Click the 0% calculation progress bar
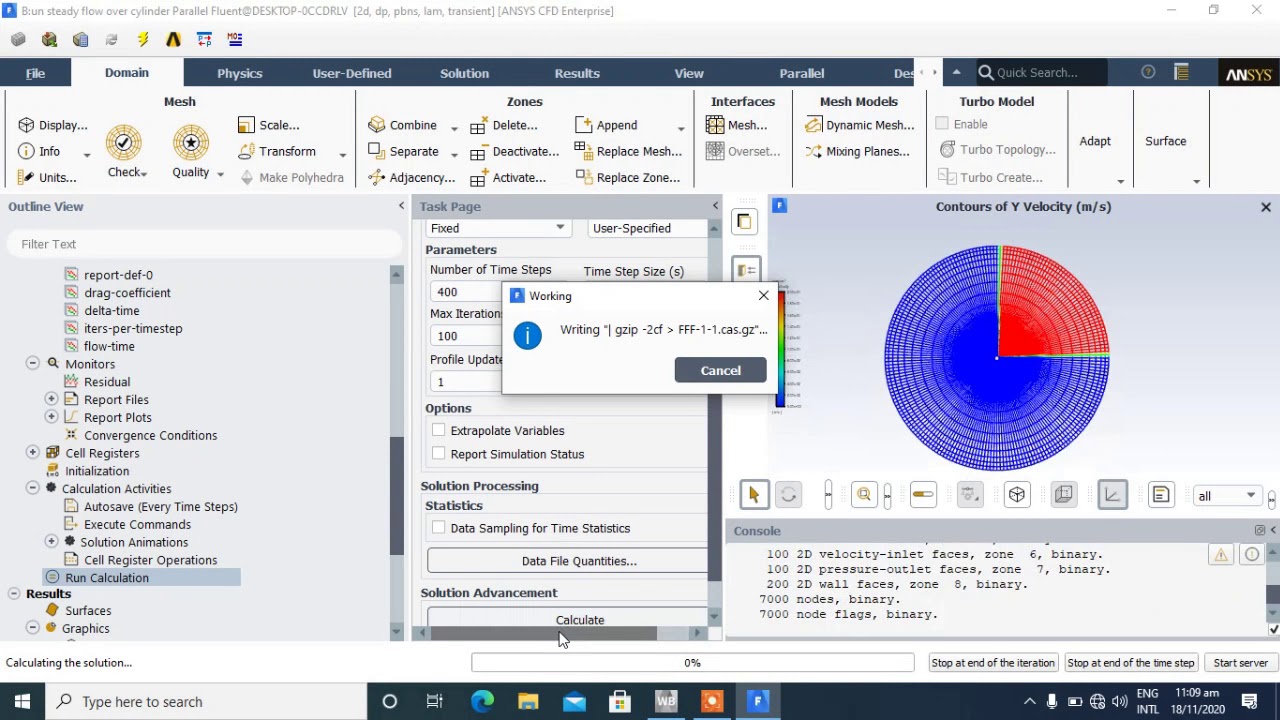The image size is (1280, 720). click(x=692, y=663)
